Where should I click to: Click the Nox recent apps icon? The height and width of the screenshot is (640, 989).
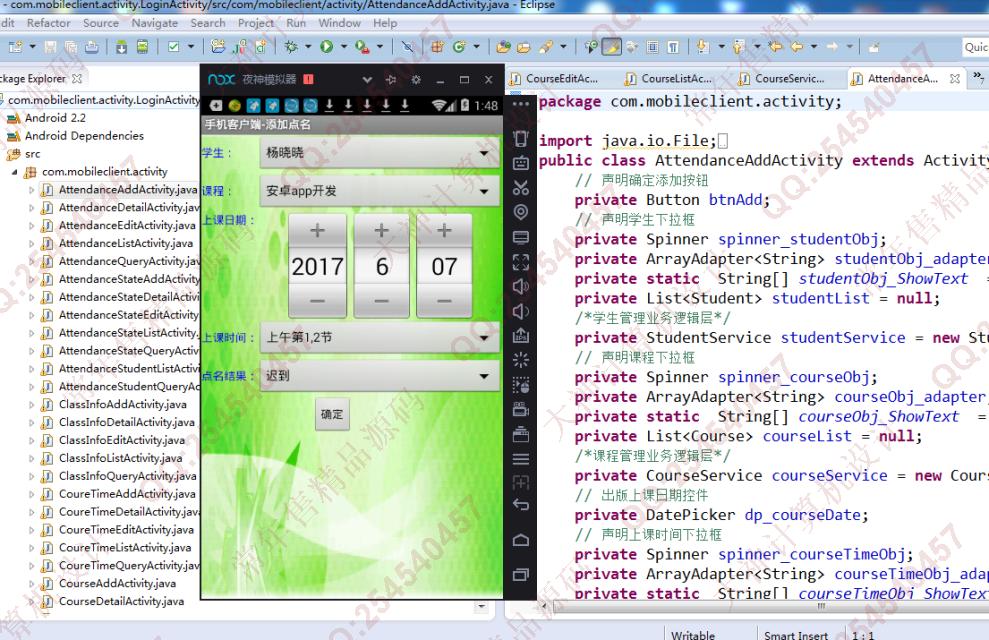[x=520, y=574]
